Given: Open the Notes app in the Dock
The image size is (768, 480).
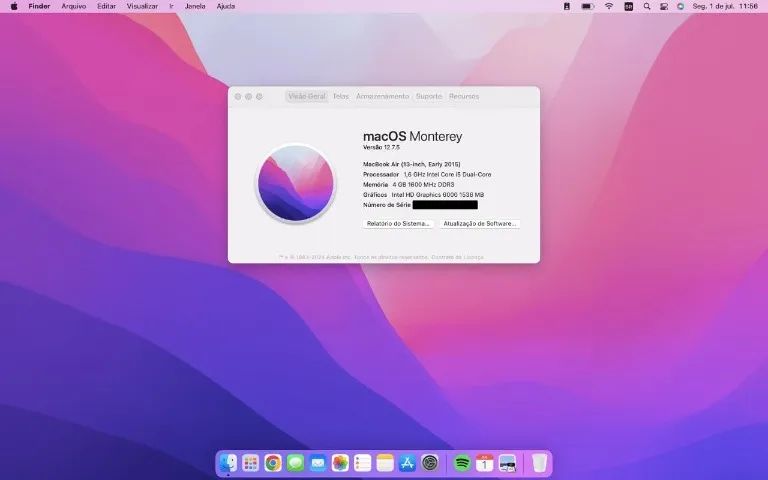Looking at the screenshot, I should [385, 462].
